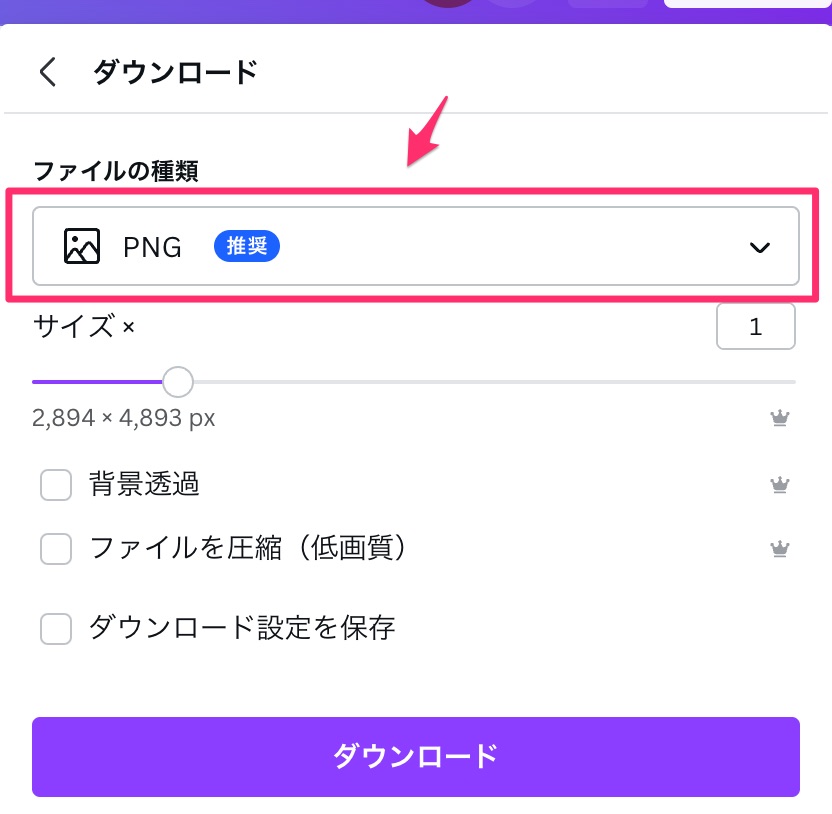This screenshot has width=832, height=814.
Task: Expand file types via the down chevron
Action: (759, 247)
